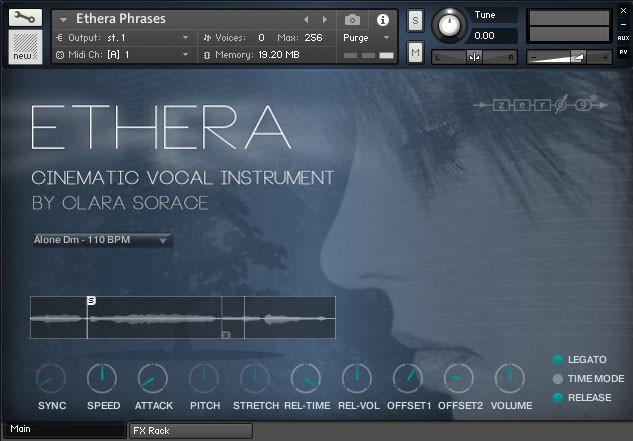Open the instrument info icon
633x441 pixels.
point(382,20)
